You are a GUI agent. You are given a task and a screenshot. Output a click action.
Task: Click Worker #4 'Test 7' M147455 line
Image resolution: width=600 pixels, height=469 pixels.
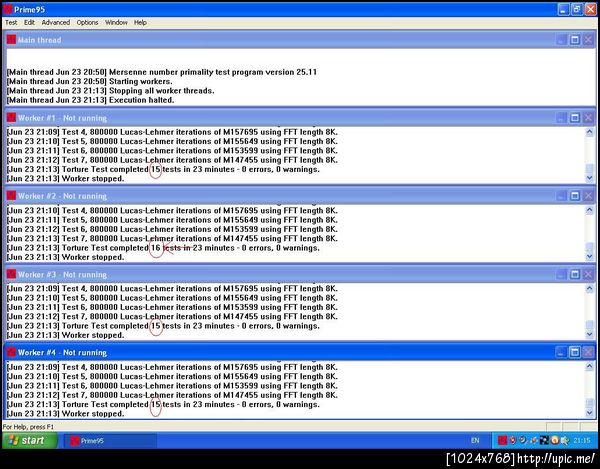172,395
